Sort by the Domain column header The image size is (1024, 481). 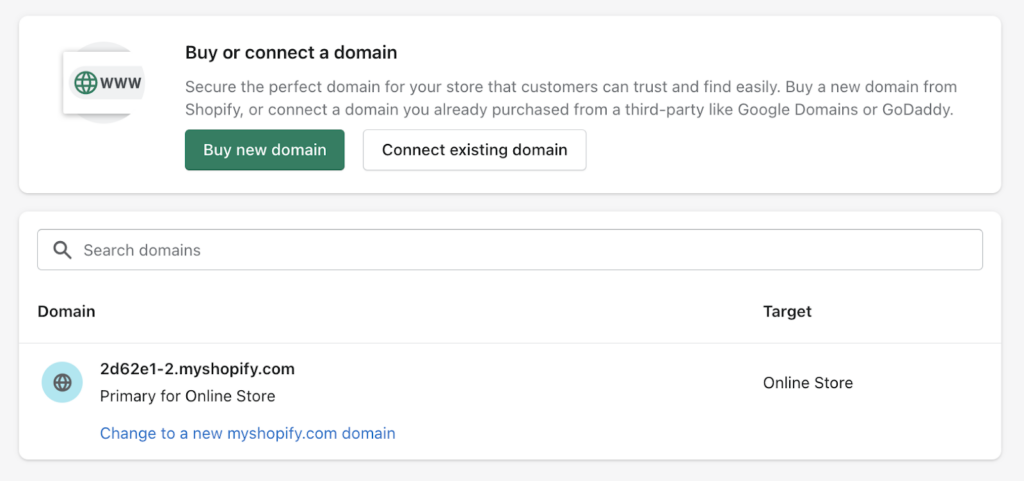66,312
